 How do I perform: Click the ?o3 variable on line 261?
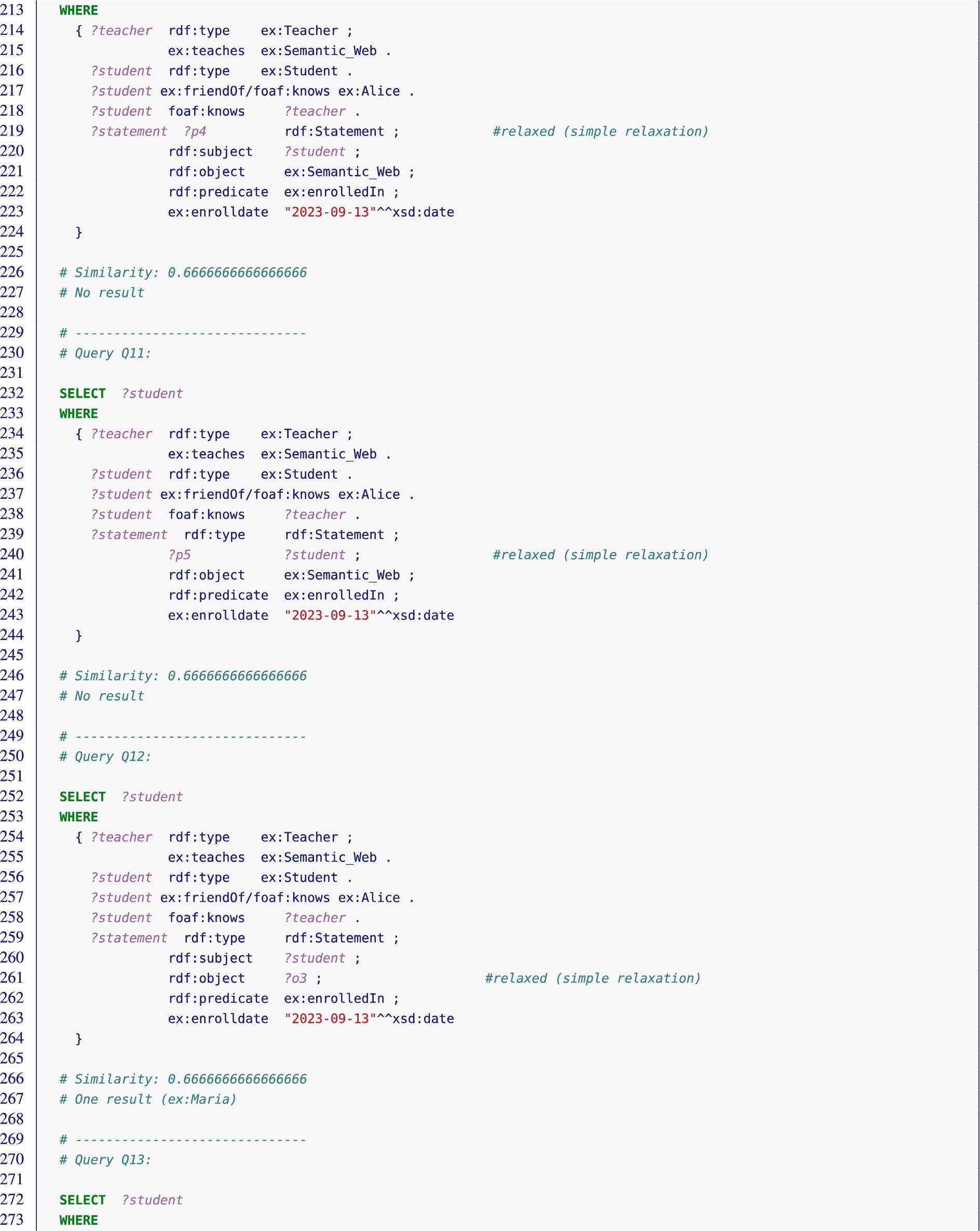[x=296, y=978]
